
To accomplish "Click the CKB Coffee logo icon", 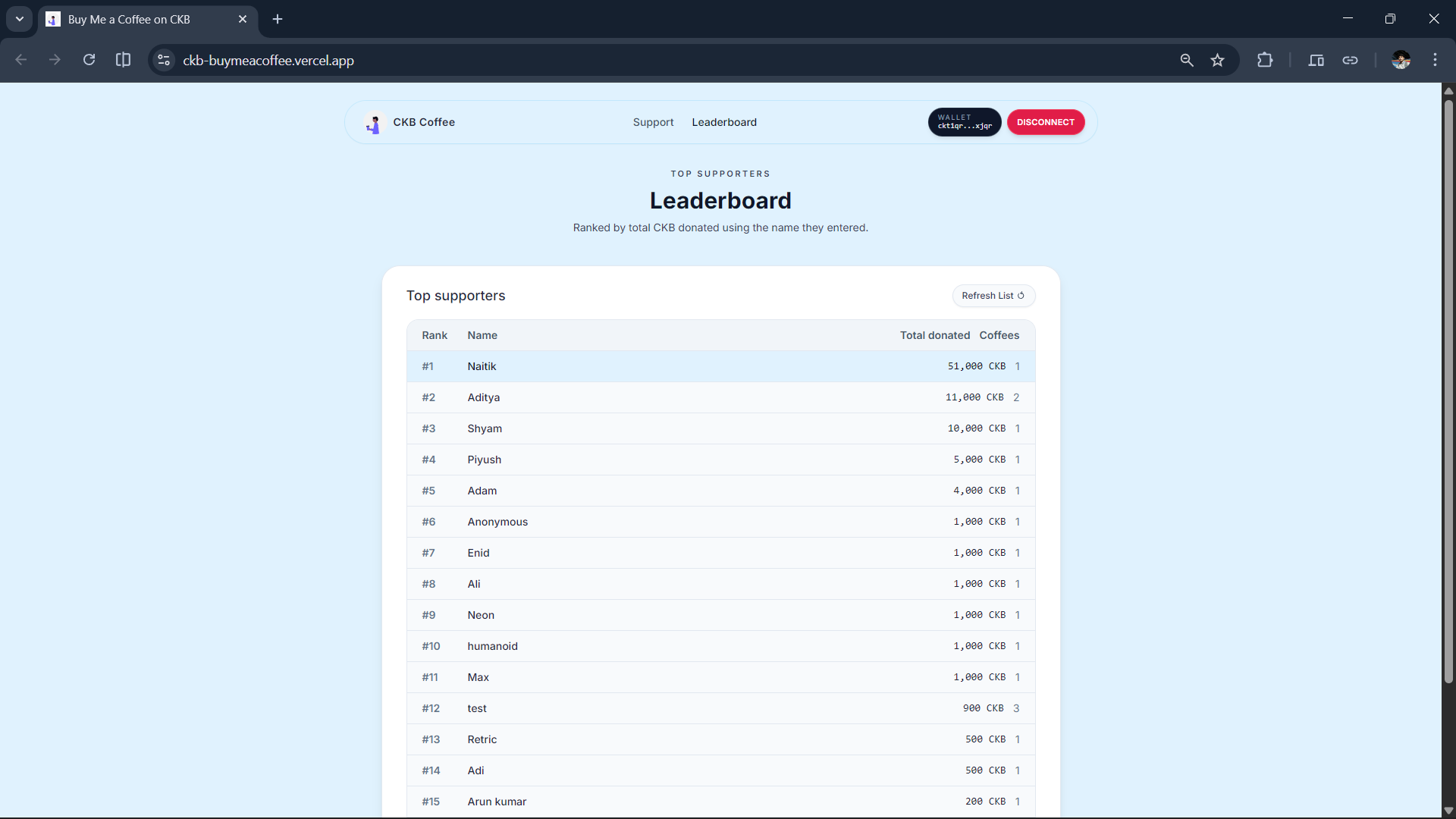I will [x=373, y=123].
